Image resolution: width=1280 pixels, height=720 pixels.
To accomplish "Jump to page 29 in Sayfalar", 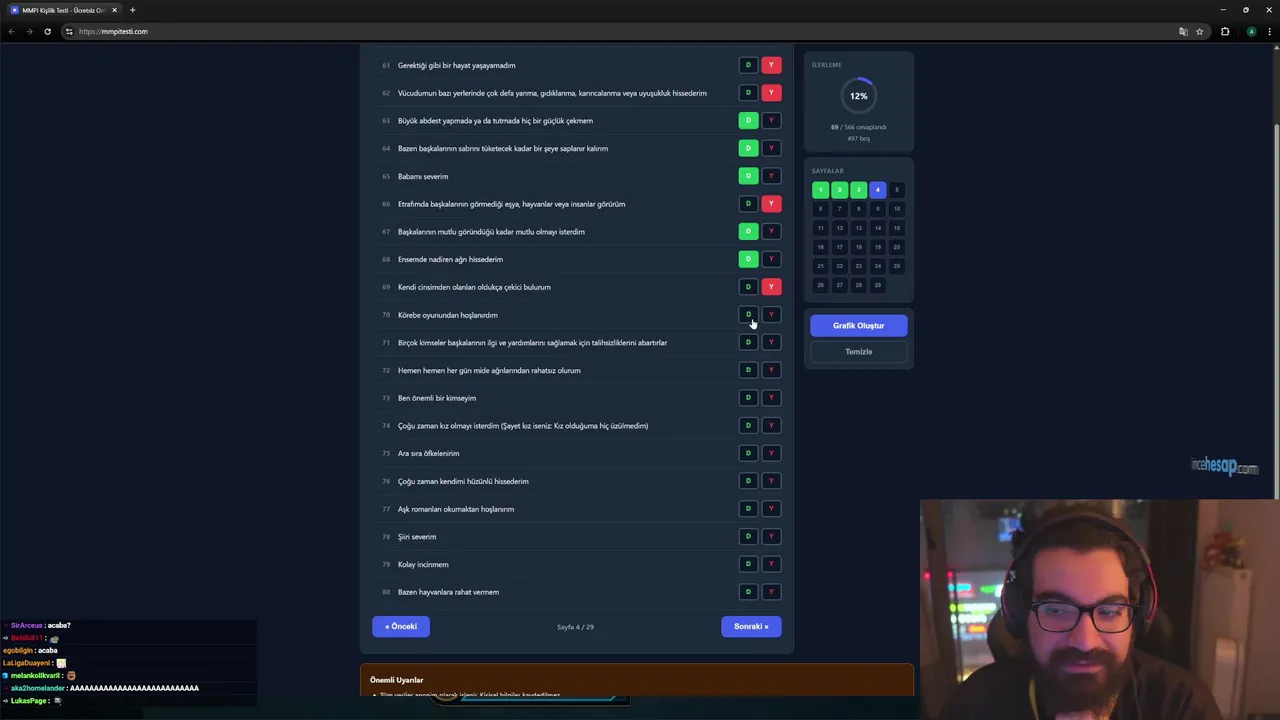I will (877, 285).
